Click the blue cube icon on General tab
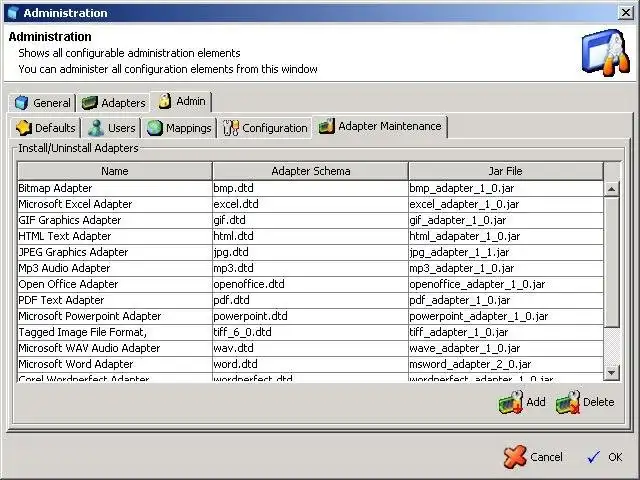The image size is (640, 480). pos(21,102)
